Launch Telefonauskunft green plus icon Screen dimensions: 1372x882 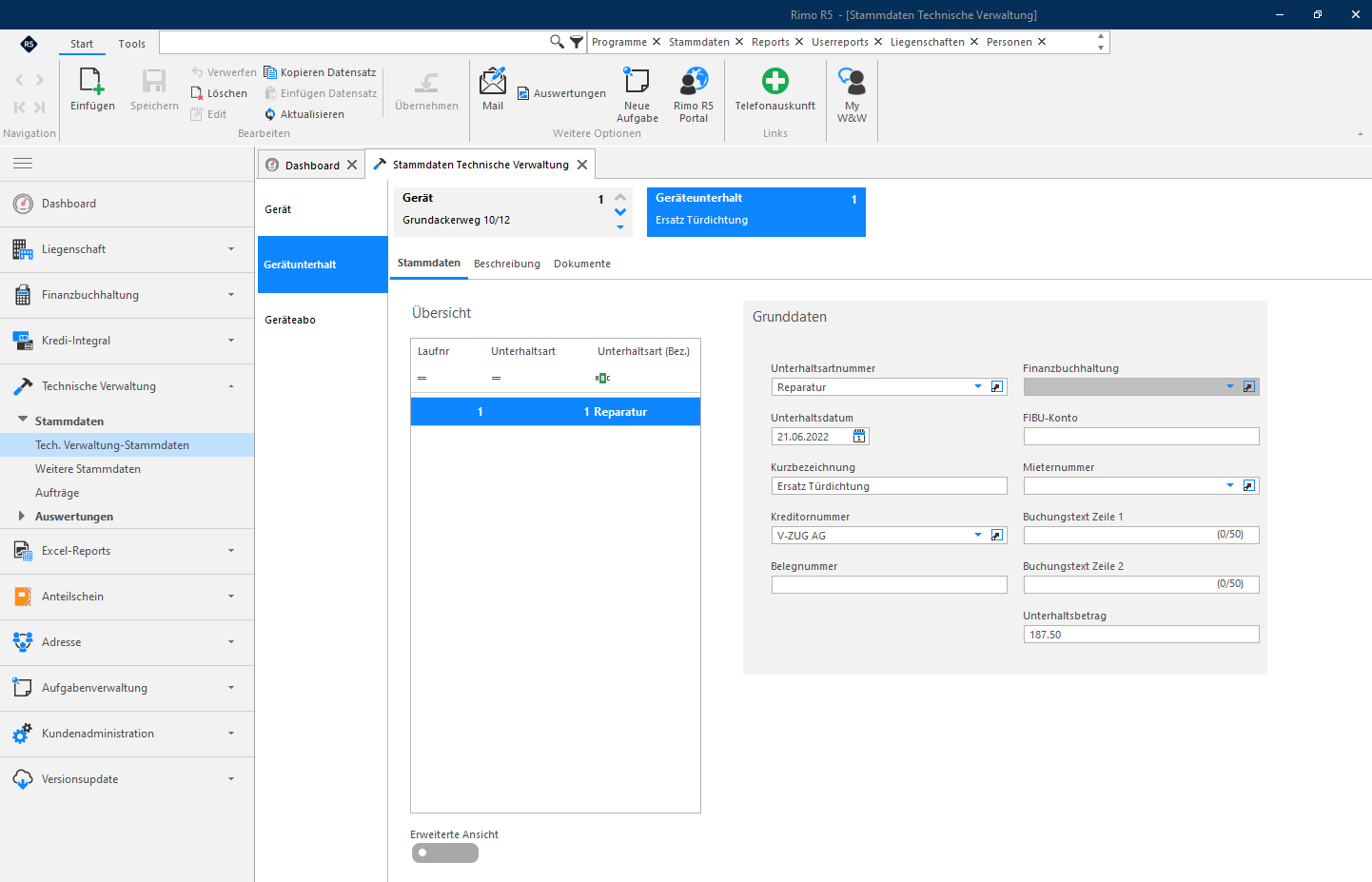coord(775,81)
